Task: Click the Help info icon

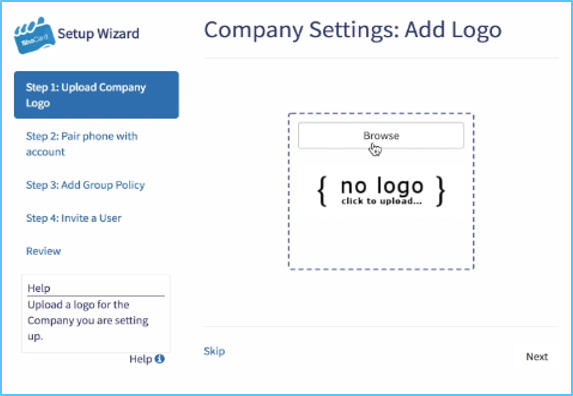Action: pyautogui.click(x=160, y=359)
